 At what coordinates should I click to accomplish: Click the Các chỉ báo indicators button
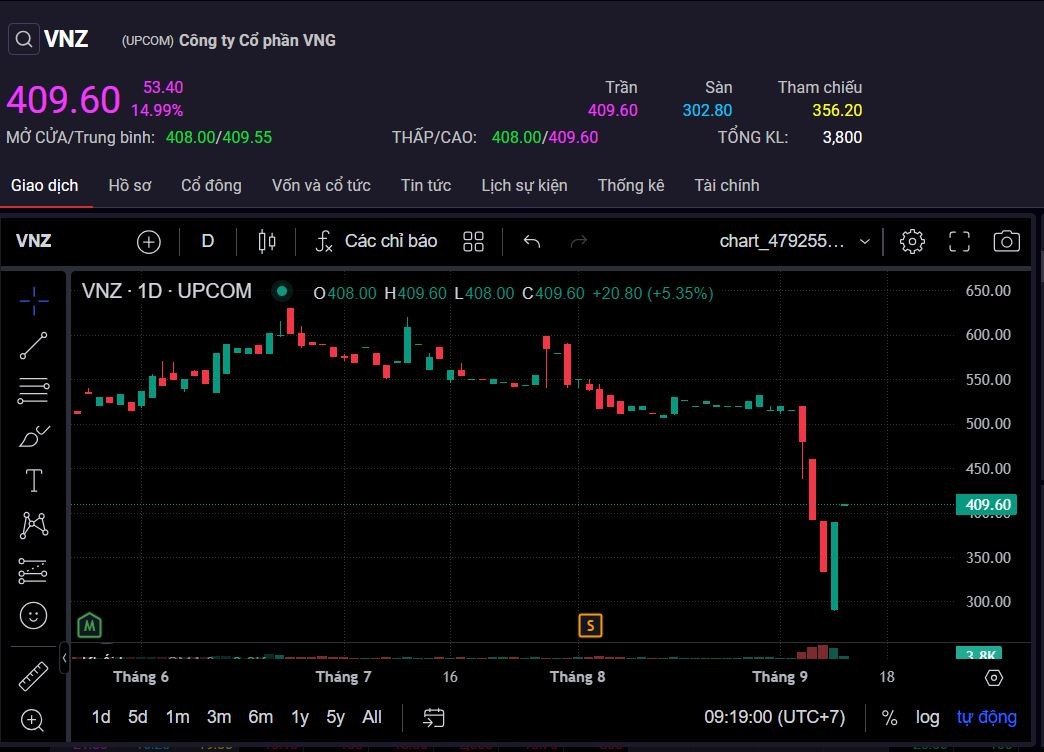[x=376, y=241]
